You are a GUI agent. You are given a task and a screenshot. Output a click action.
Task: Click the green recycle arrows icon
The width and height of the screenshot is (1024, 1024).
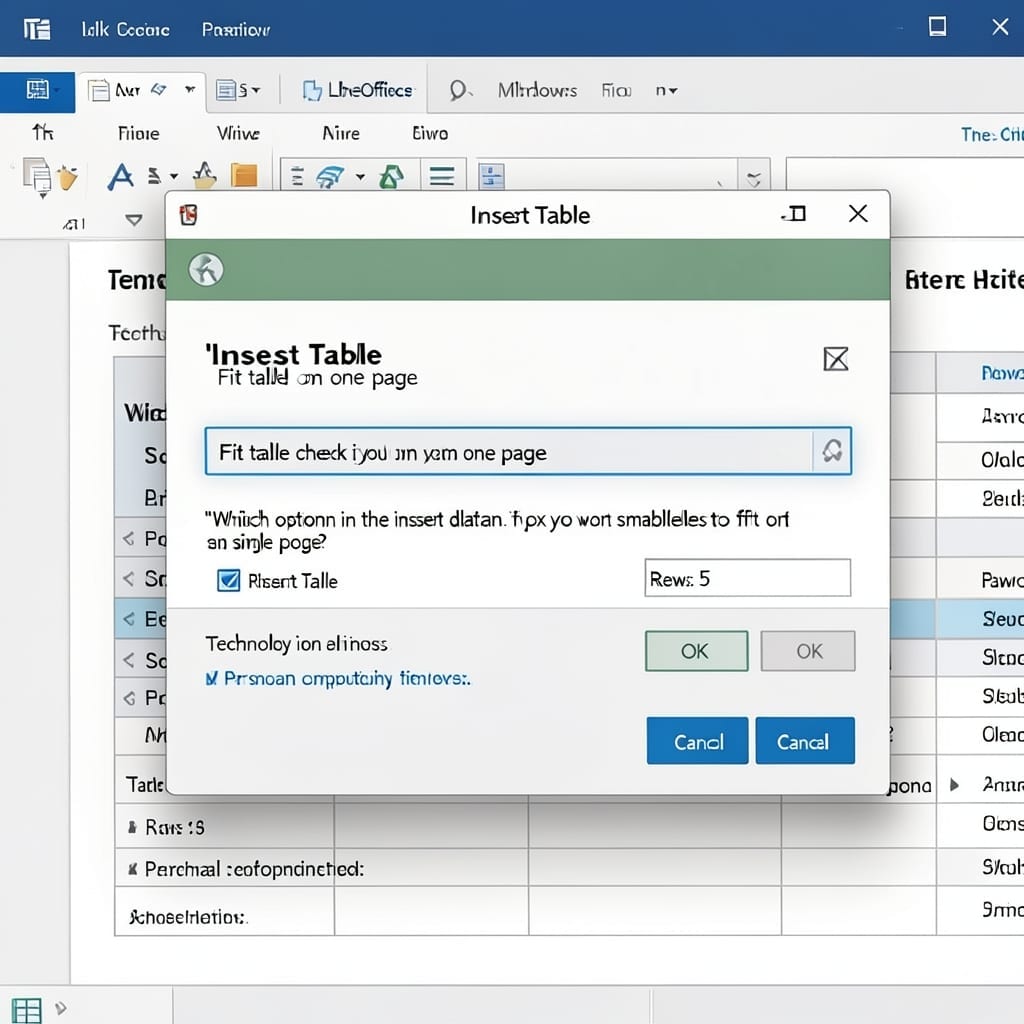click(391, 176)
